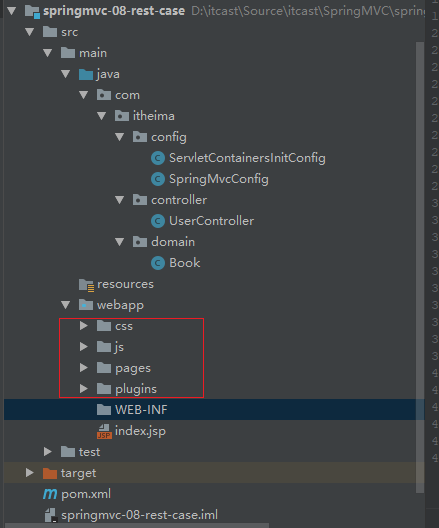The image size is (439, 528).
Task: Select the springmvc-08-rest-case project root
Action: [114, 11]
